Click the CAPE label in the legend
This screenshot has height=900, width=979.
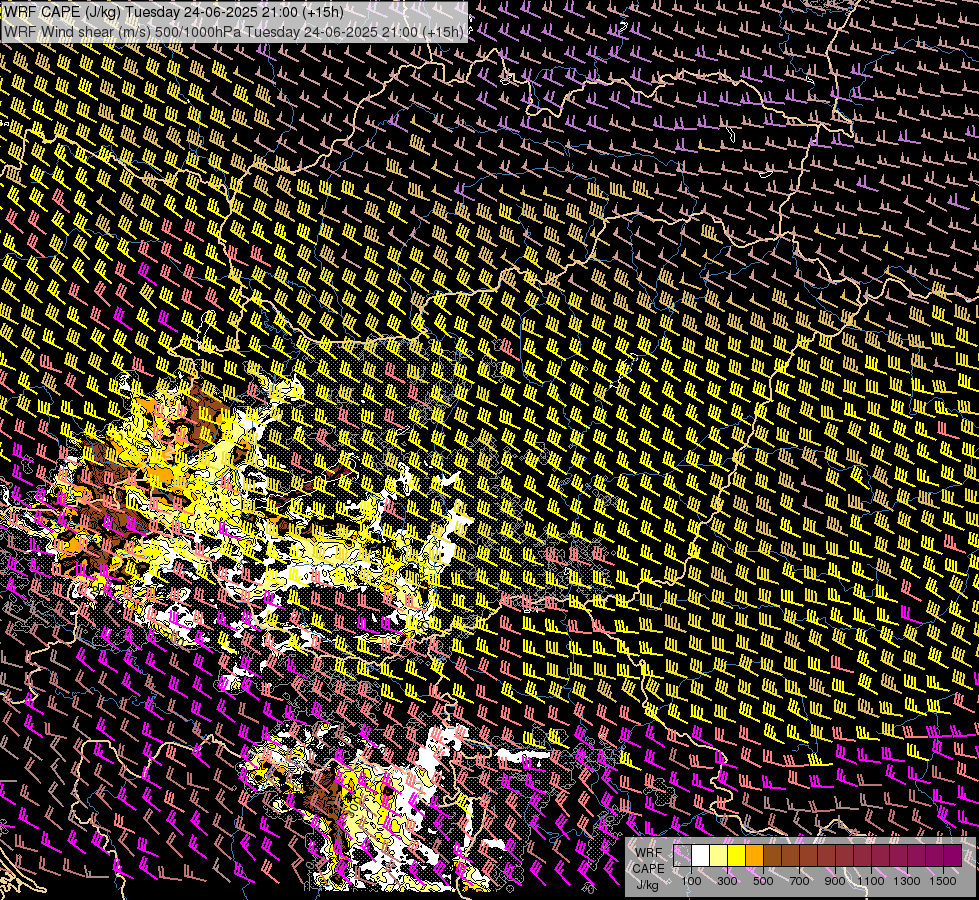[648, 868]
